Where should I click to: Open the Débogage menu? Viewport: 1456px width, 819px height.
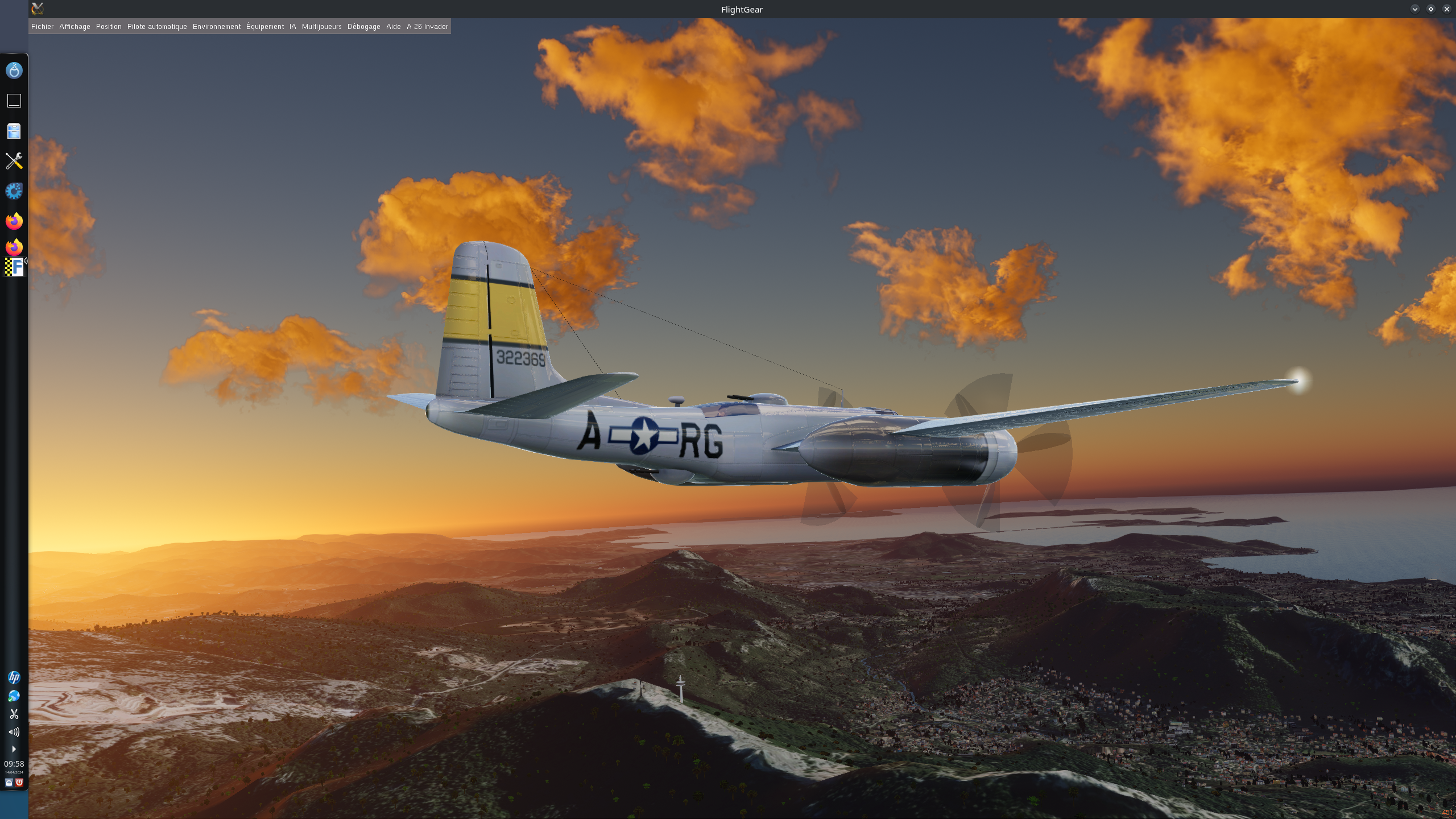(363, 27)
